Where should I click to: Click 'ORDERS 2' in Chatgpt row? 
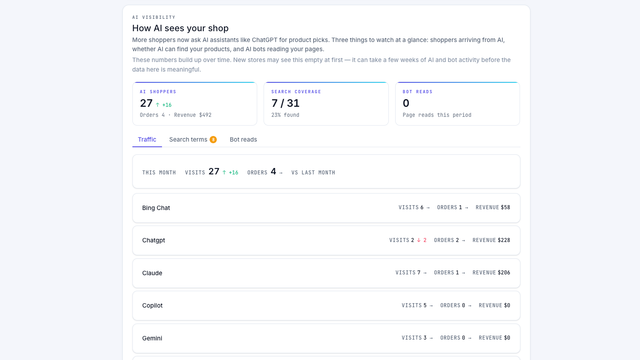pyautogui.click(x=446, y=240)
